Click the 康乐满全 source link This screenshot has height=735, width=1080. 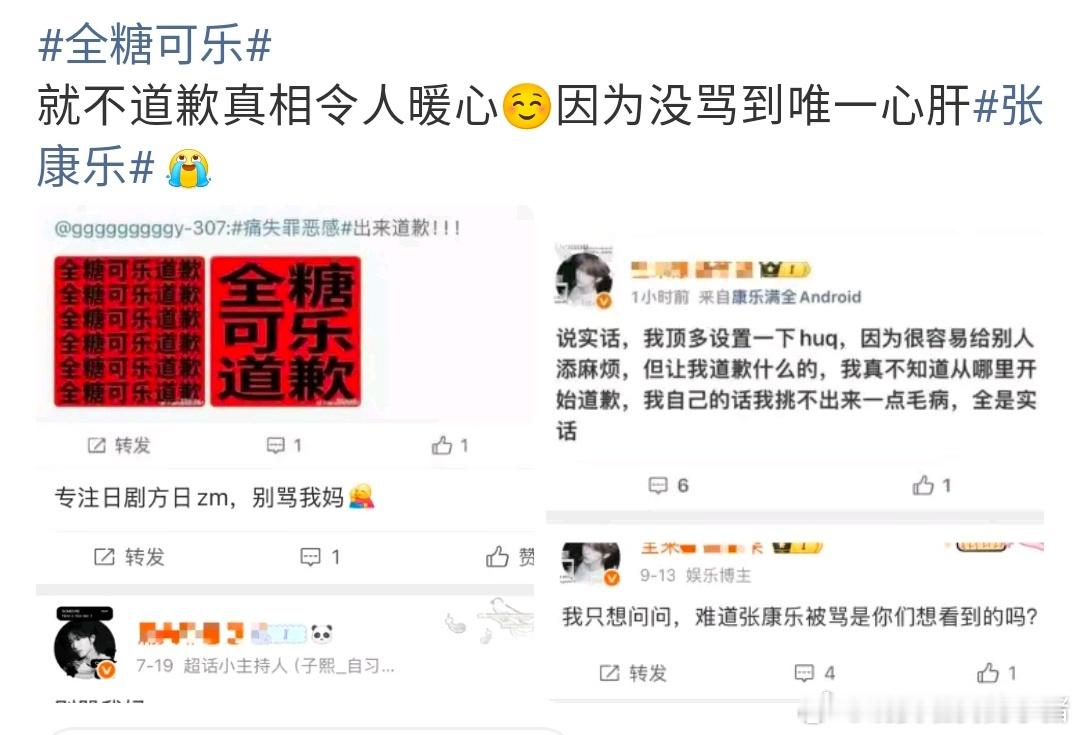[x=764, y=297]
